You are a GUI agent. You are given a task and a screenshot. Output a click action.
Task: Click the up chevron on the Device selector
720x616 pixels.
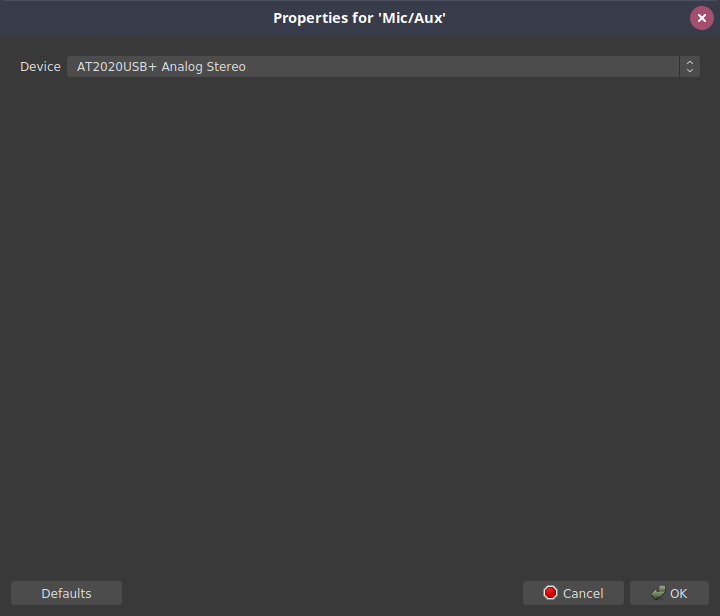pyautogui.click(x=690, y=62)
